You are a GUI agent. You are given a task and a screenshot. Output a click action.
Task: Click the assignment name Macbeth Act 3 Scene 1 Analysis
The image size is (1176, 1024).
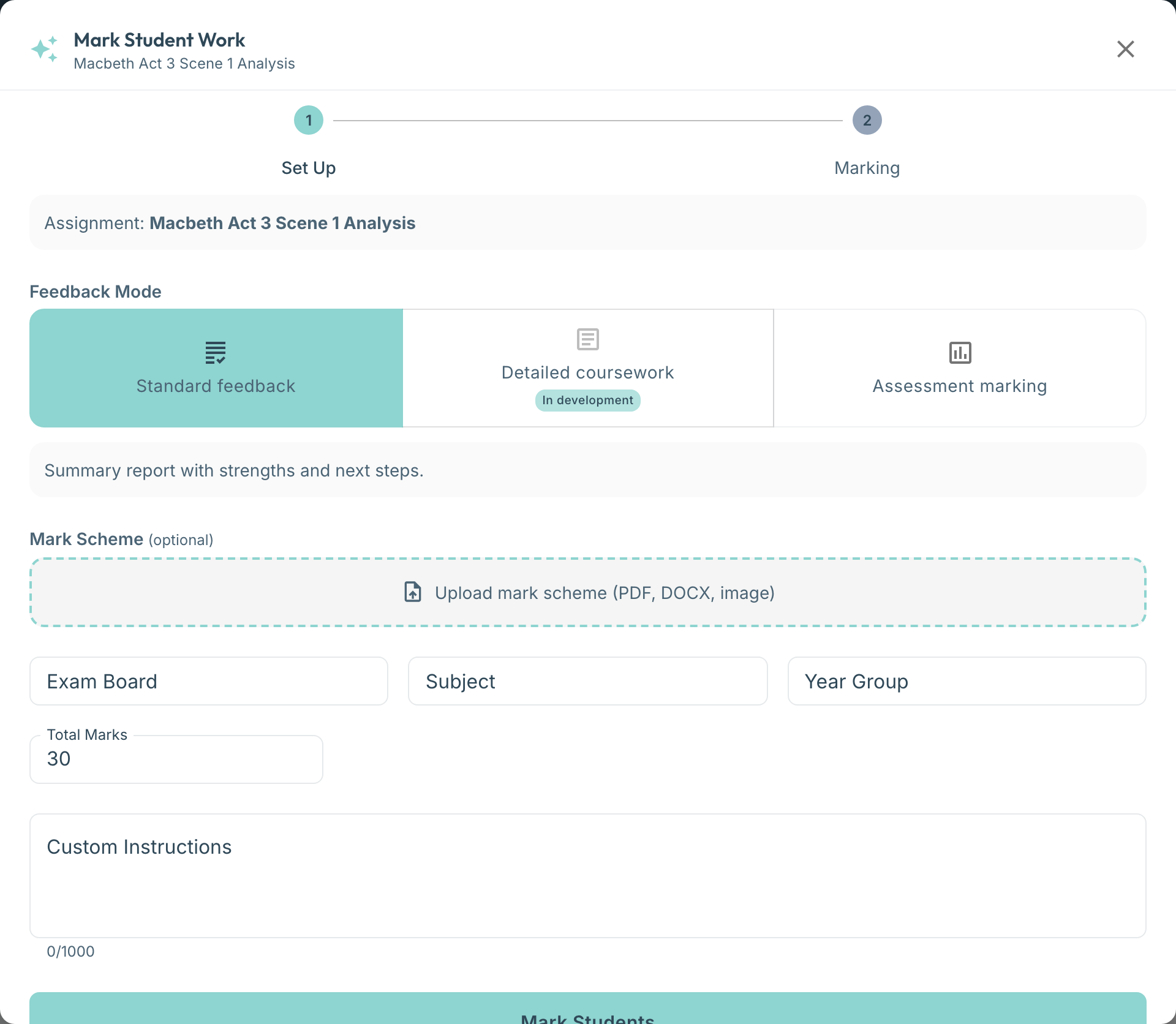(x=282, y=223)
